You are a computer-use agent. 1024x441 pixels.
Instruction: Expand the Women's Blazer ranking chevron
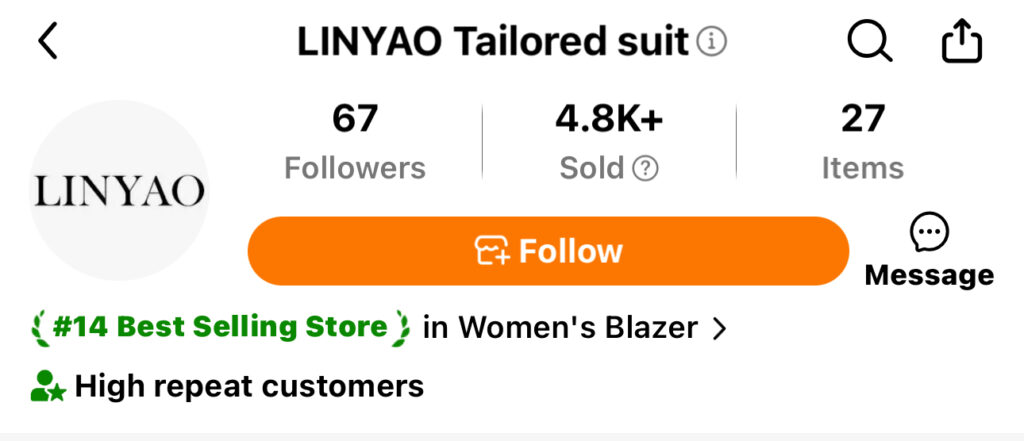pyautogui.click(x=719, y=329)
